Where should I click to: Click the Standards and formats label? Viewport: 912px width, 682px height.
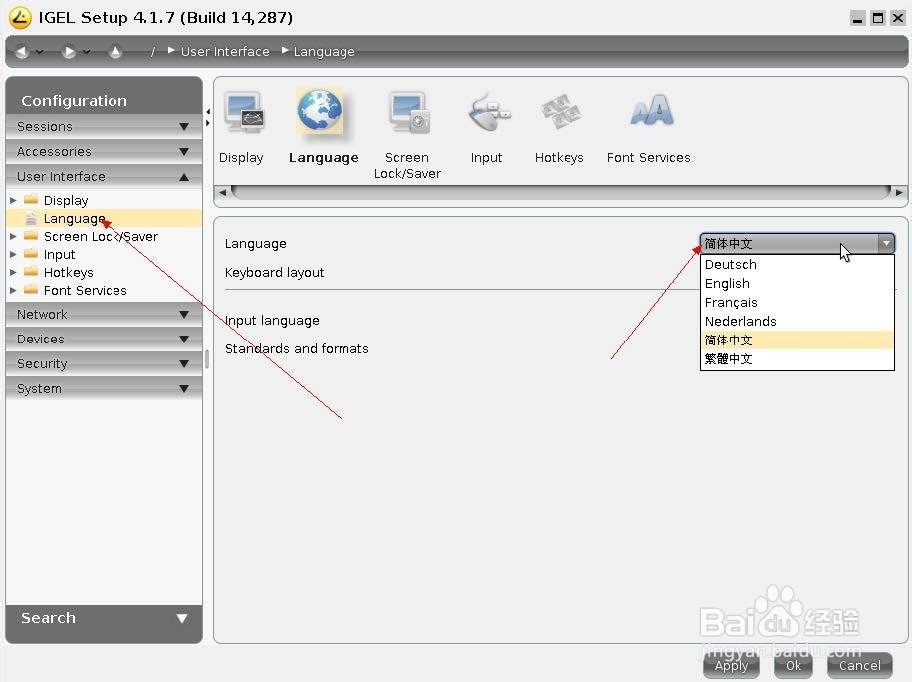point(297,349)
